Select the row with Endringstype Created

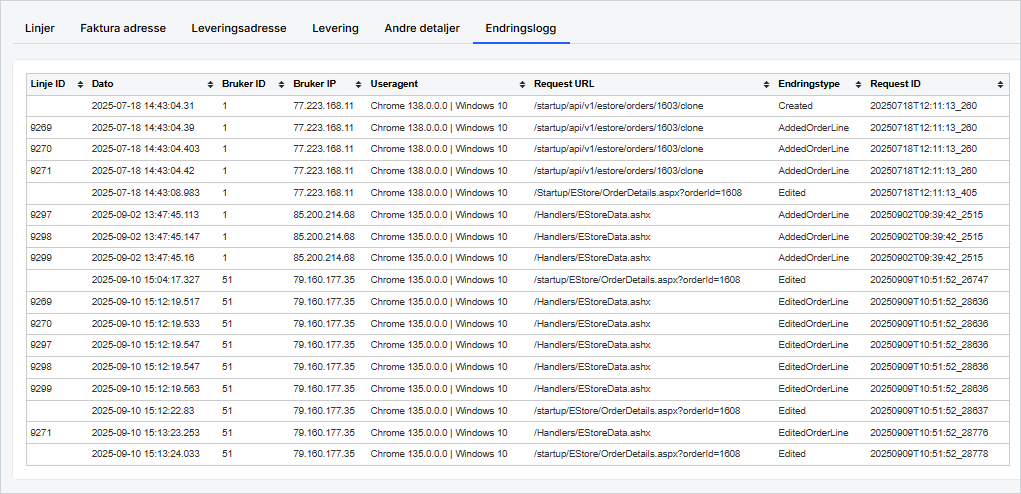(795, 106)
